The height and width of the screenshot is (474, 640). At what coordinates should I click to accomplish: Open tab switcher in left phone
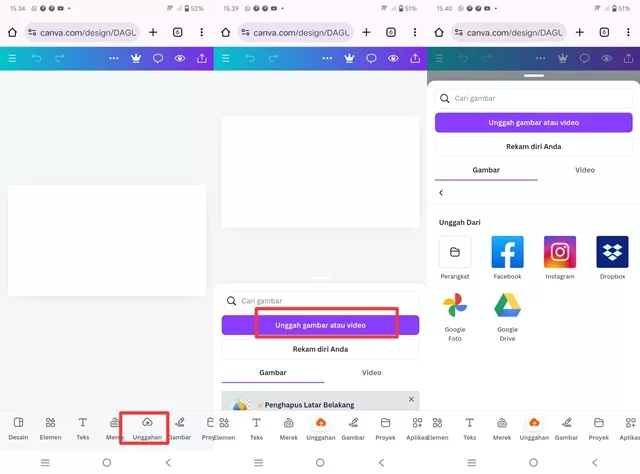tap(178, 32)
